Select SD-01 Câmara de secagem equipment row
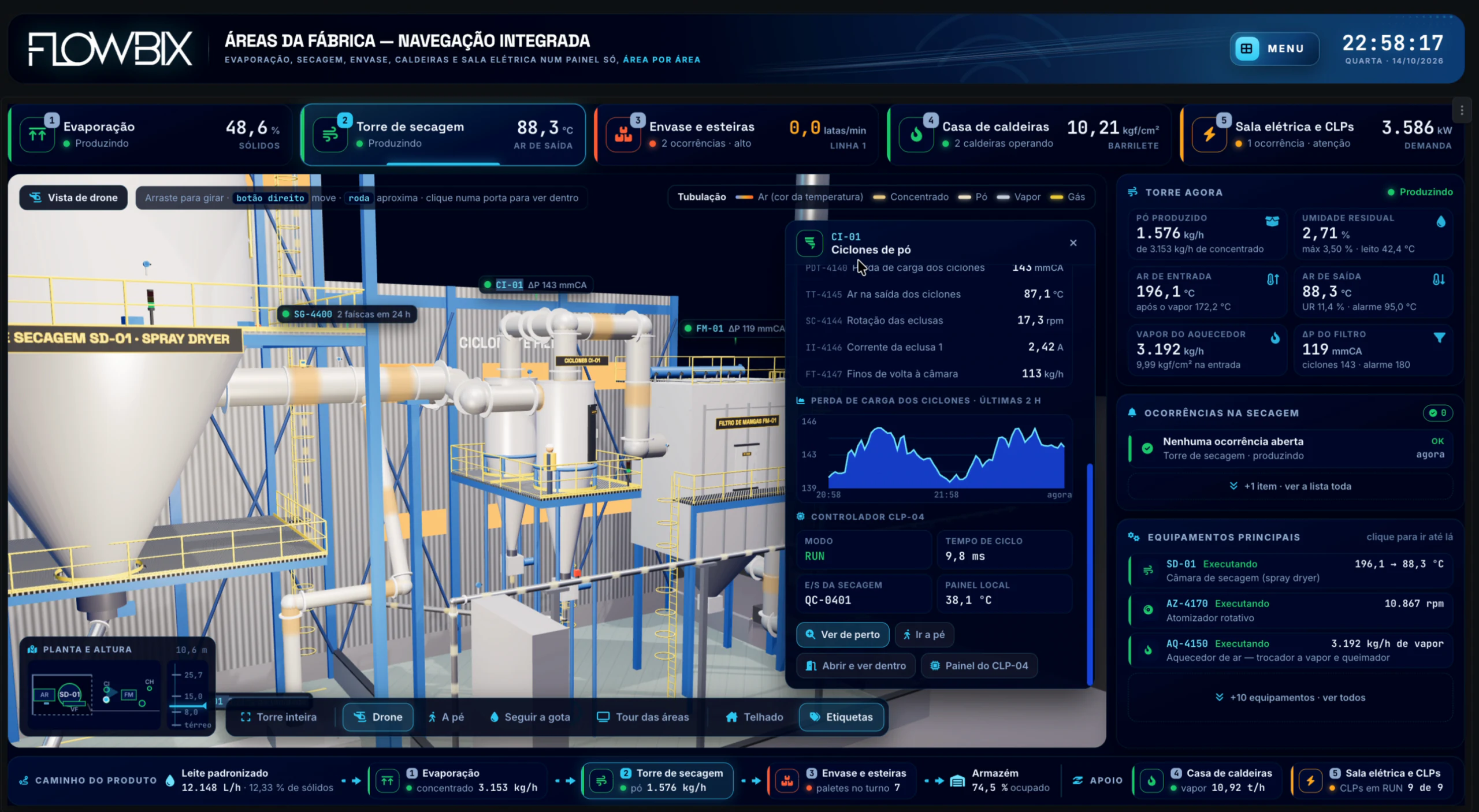Screen dimensions: 1479x812 (x=1290, y=571)
